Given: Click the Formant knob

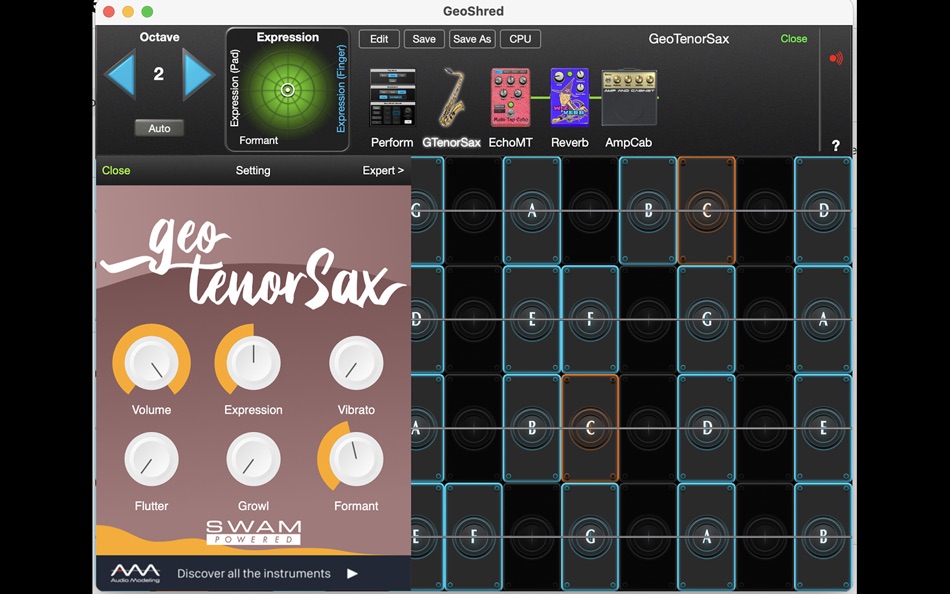Looking at the screenshot, I should [x=355, y=459].
